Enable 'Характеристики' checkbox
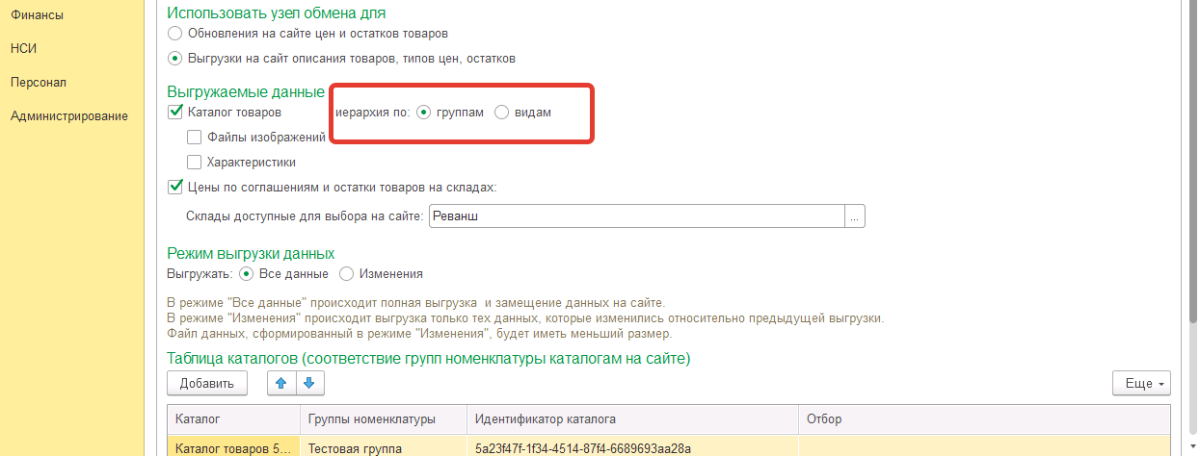This screenshot has height=456, width=1200. 194,162
